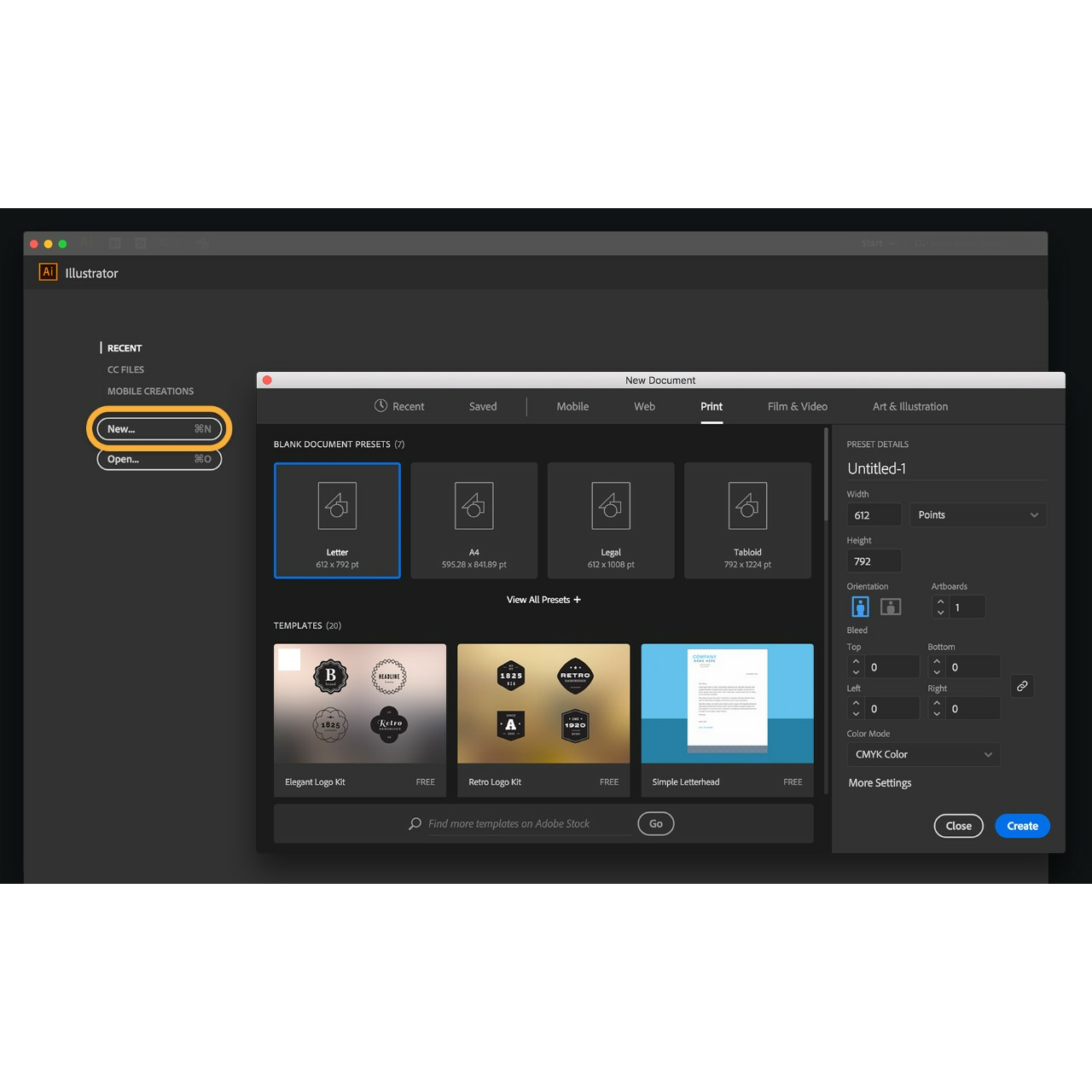The height and width of the screenshot is (1092, 1092).
Task: Click the Height field showing 792
Action: click(874, 561)
